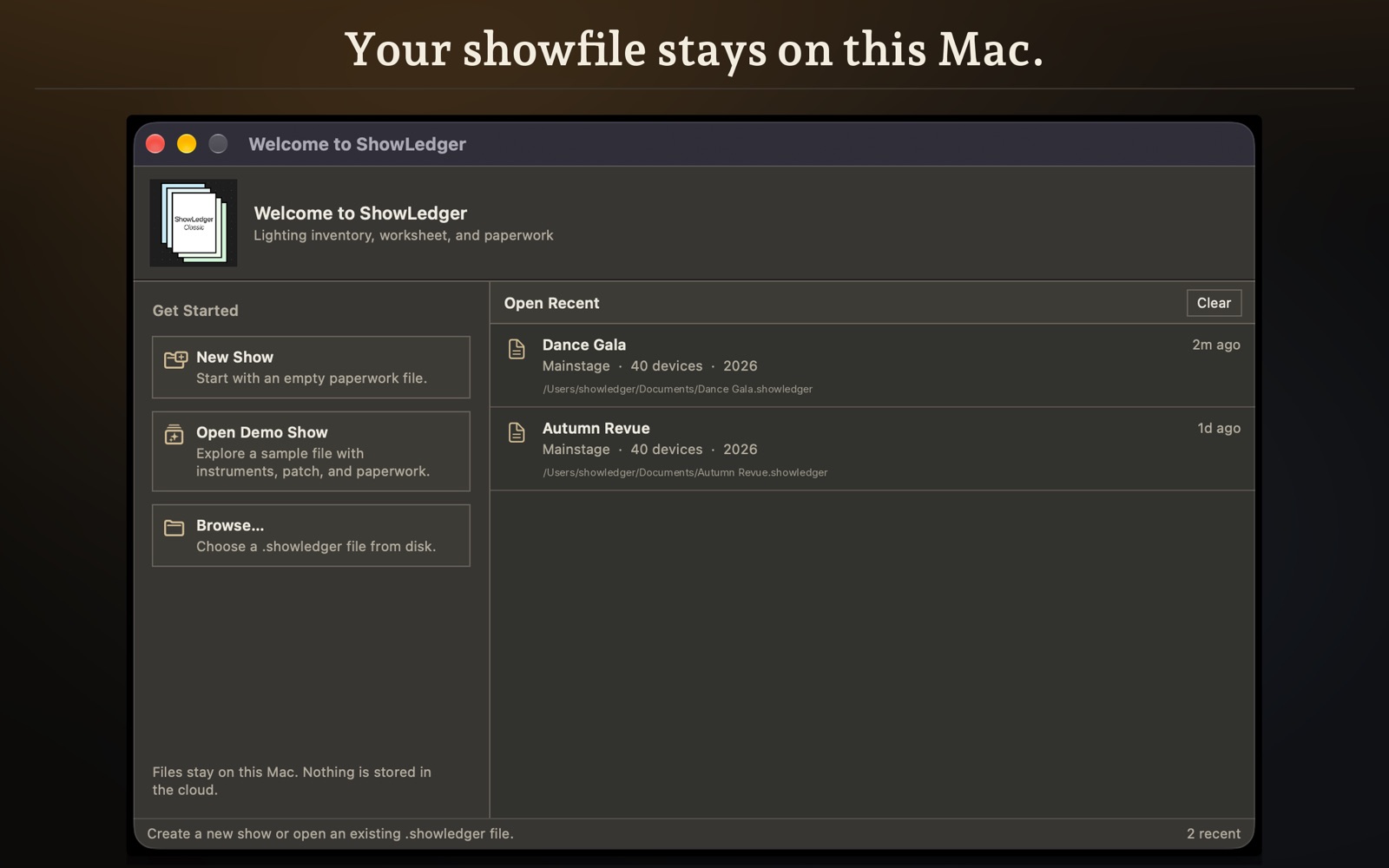
Task: Clear the Open Recent list
Action: click(x=1214, y=303)
